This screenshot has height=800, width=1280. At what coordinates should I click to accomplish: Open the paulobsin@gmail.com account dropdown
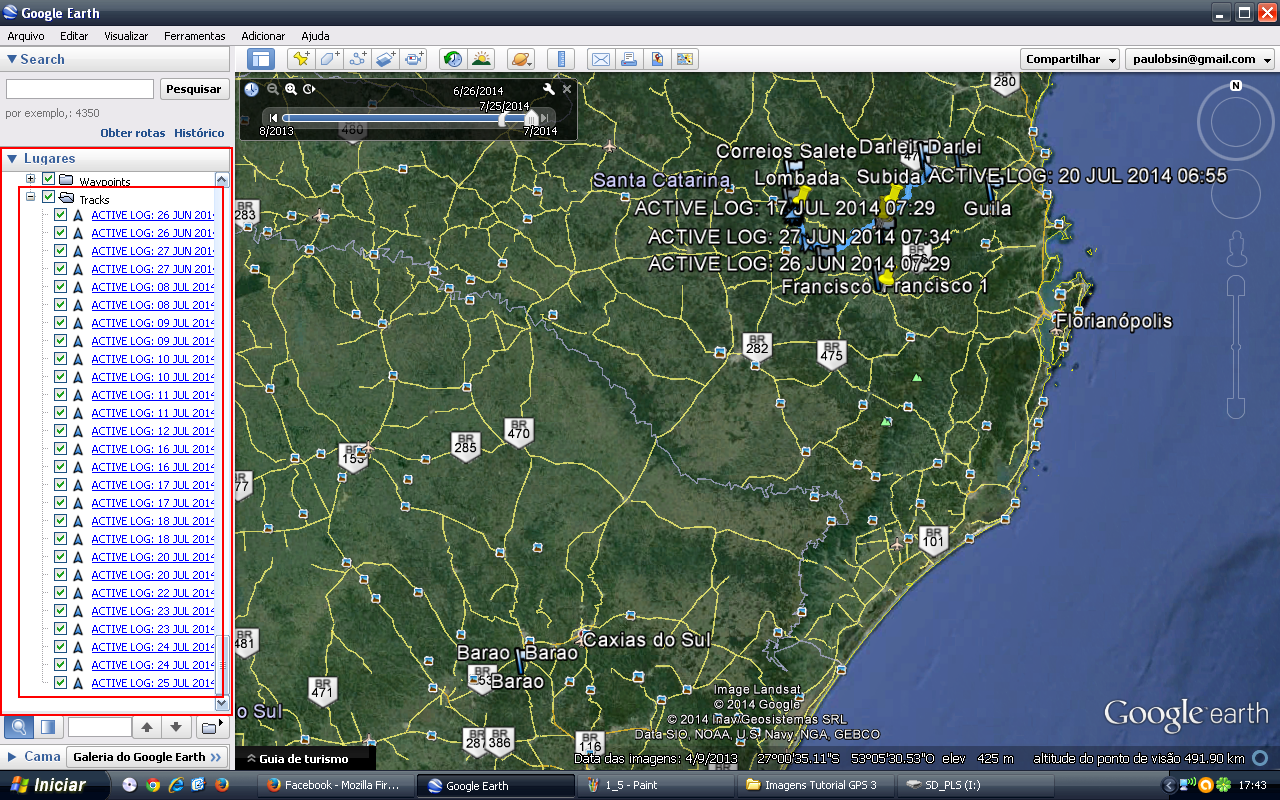[1200, 59]
